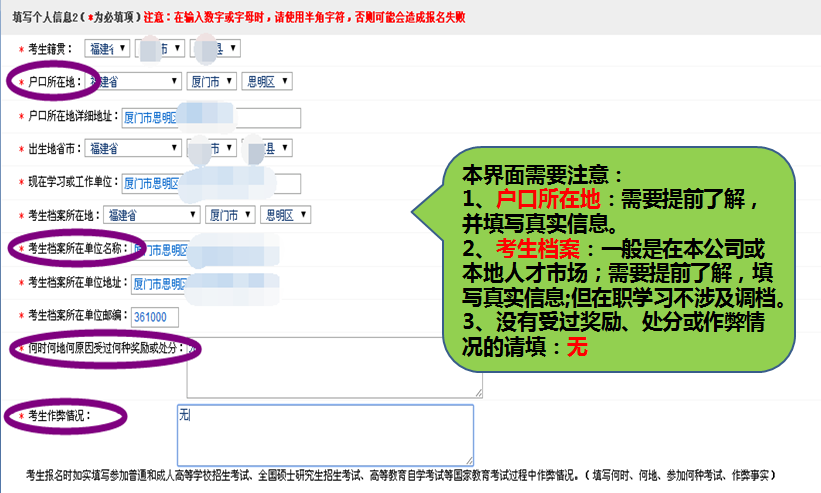Expand the 考生档案所在地 province dropdown
Image resolution: width=821 pixels, height=493 pixels.
(152, 215)
